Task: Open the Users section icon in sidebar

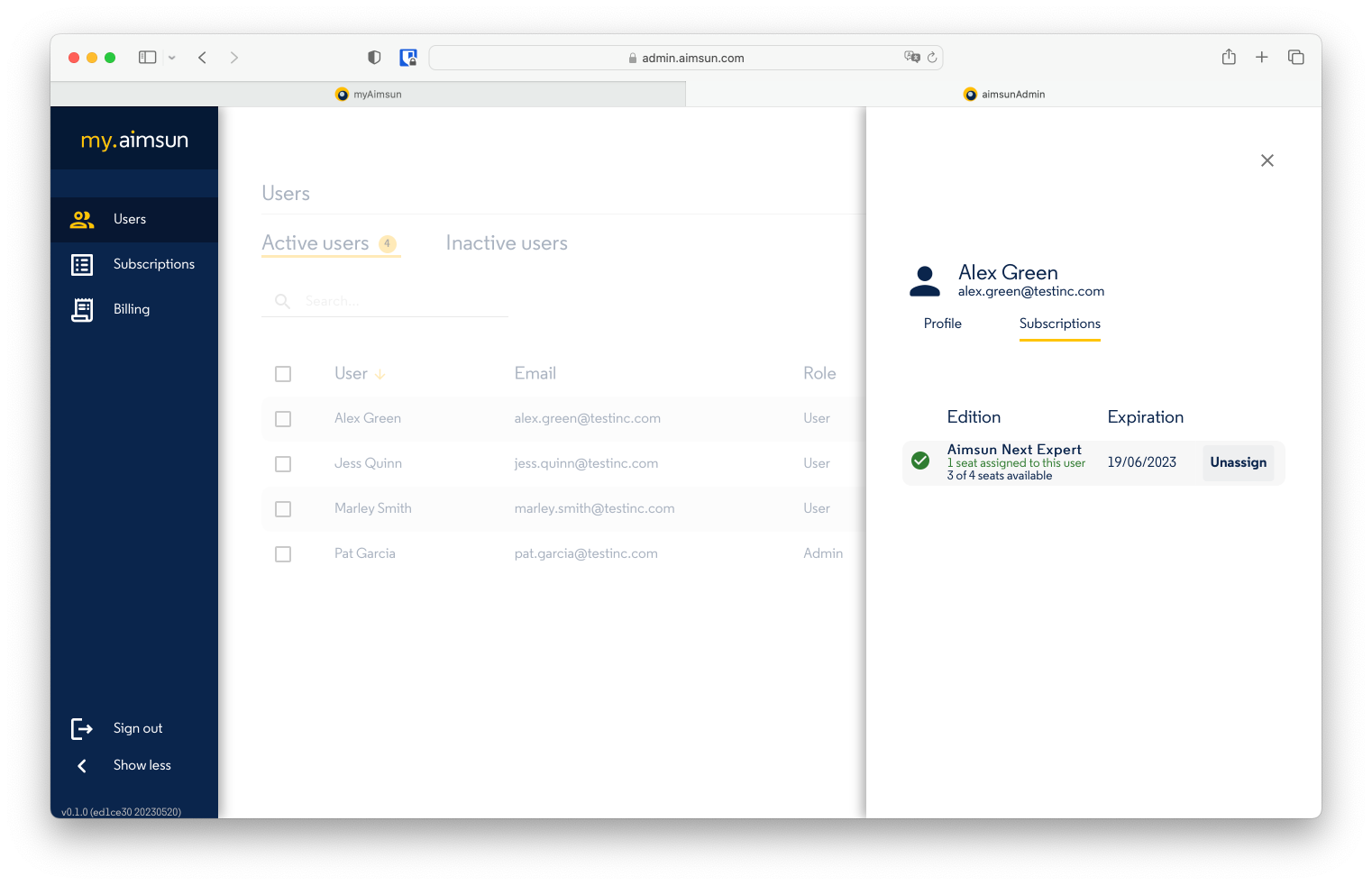Action: point(82,219)
